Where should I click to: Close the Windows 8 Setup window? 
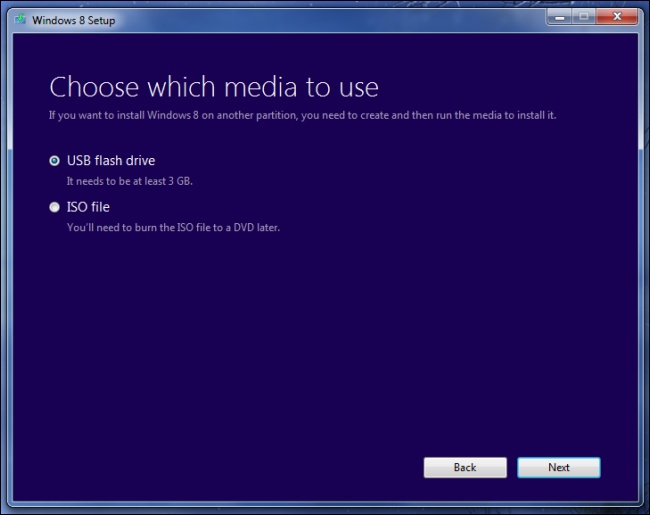(617, 17)
